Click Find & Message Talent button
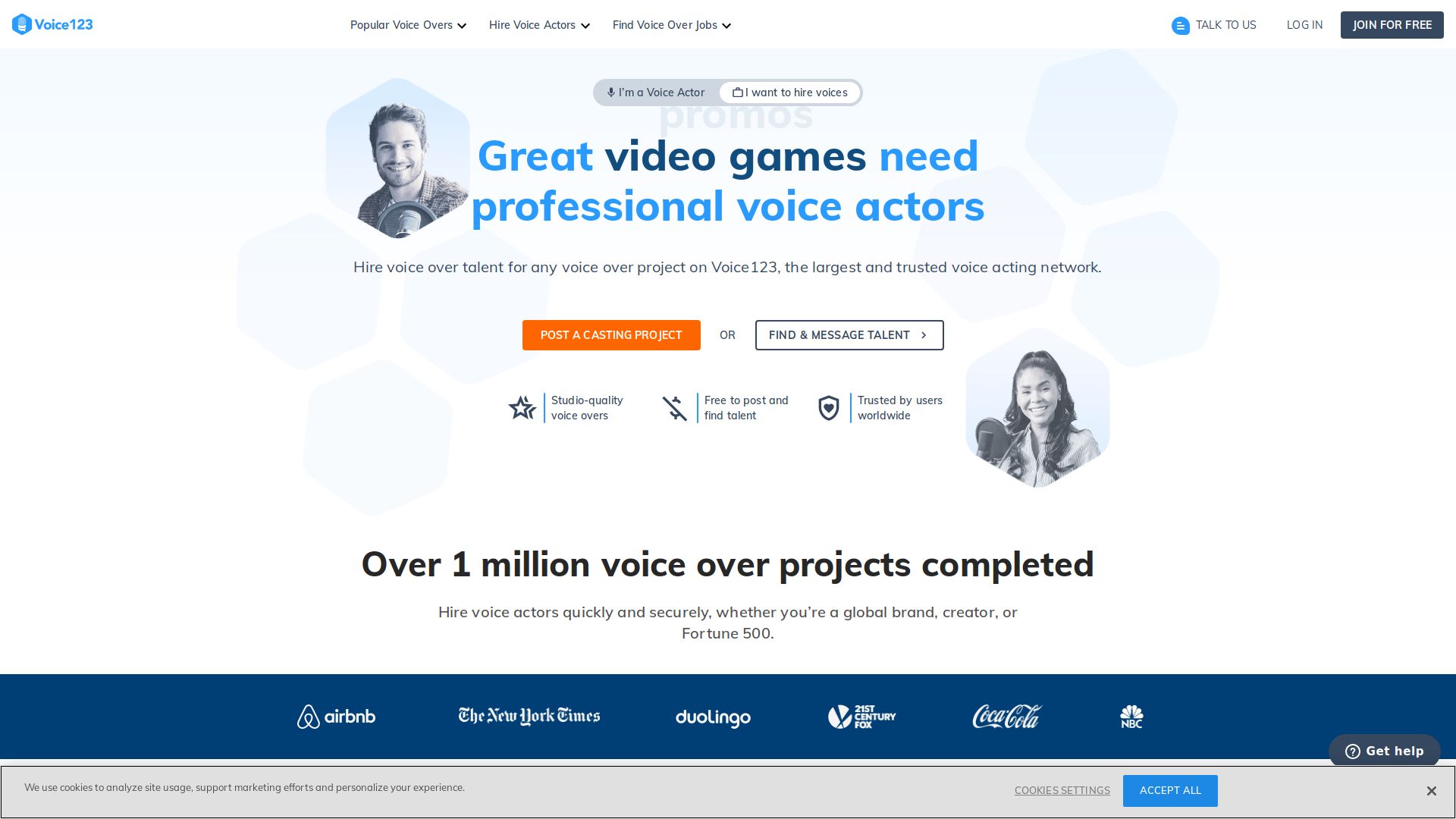Image resolution: width=1456 pixels, height=819 pixels. coord(849,335)
